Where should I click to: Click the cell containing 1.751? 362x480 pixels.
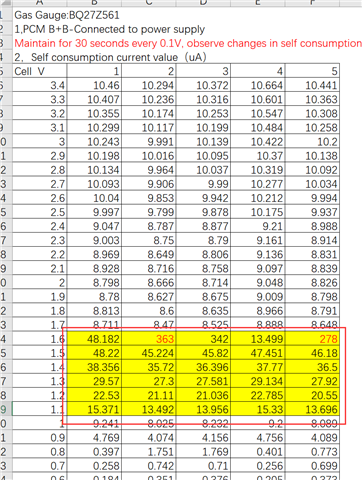149,451
